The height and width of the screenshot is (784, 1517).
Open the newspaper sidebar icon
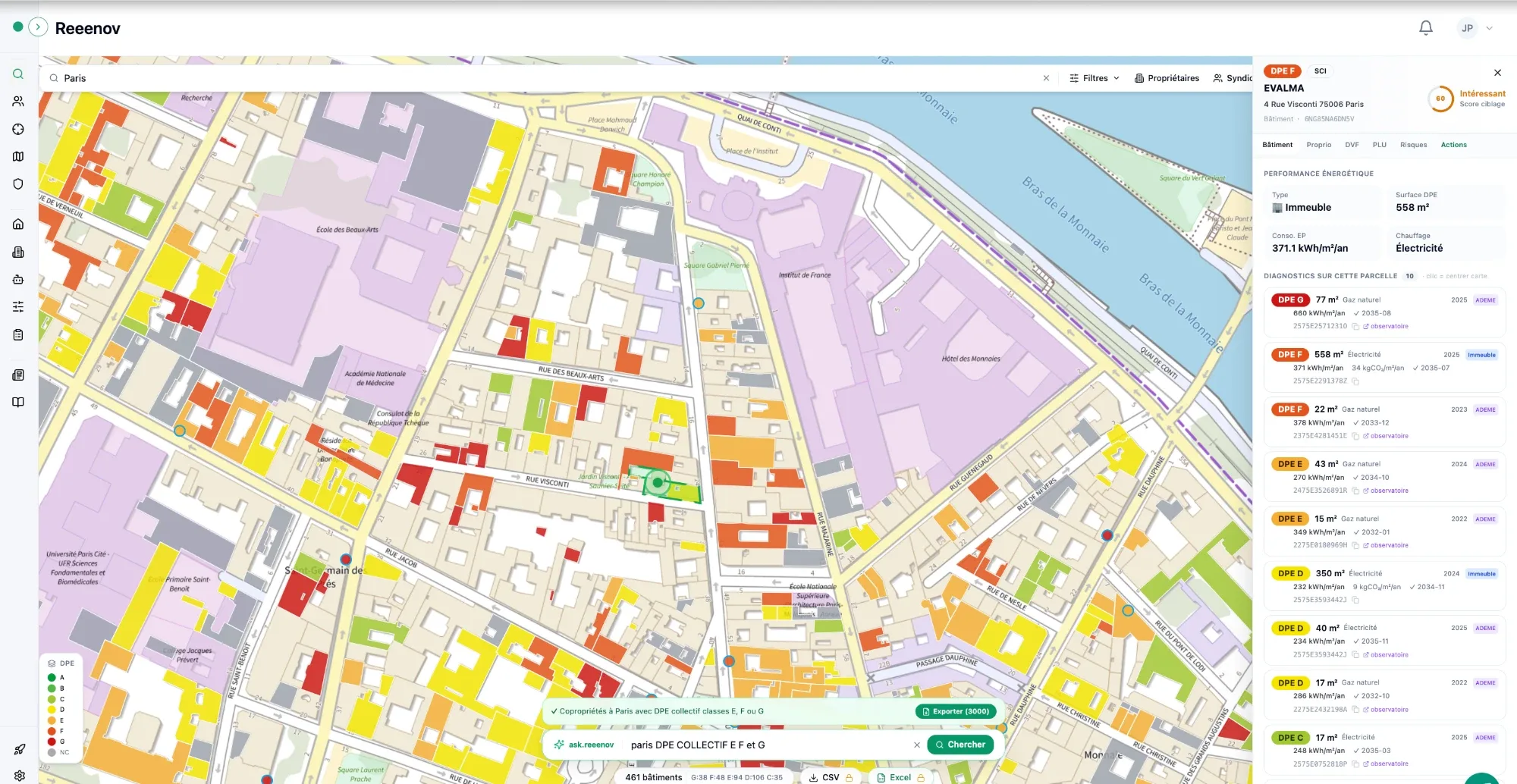[18, 375]
